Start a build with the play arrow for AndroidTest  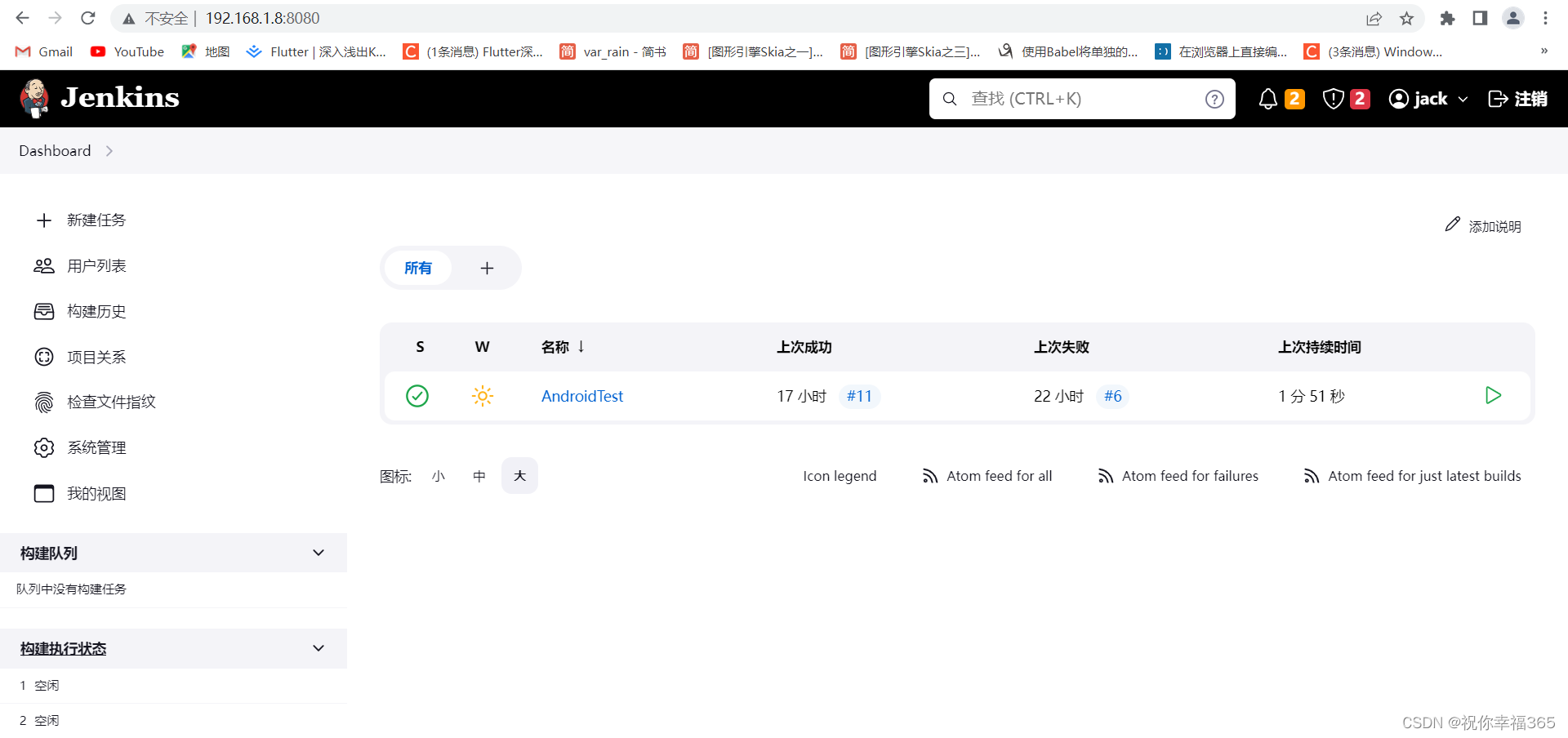pos(1494,395)
